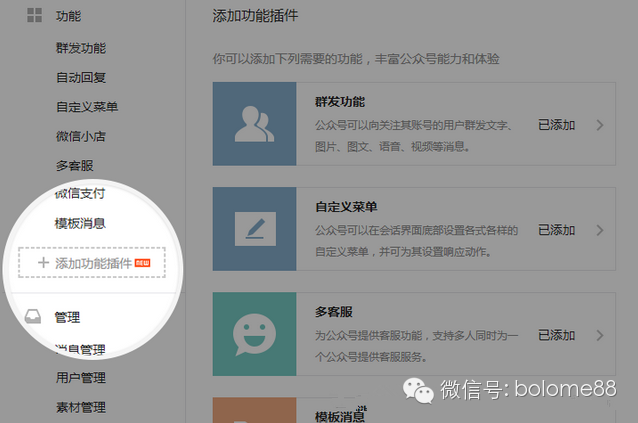Click the plus icon beside 添加功能插件
This screenshot has height=423, width=638.
point(44,262)
